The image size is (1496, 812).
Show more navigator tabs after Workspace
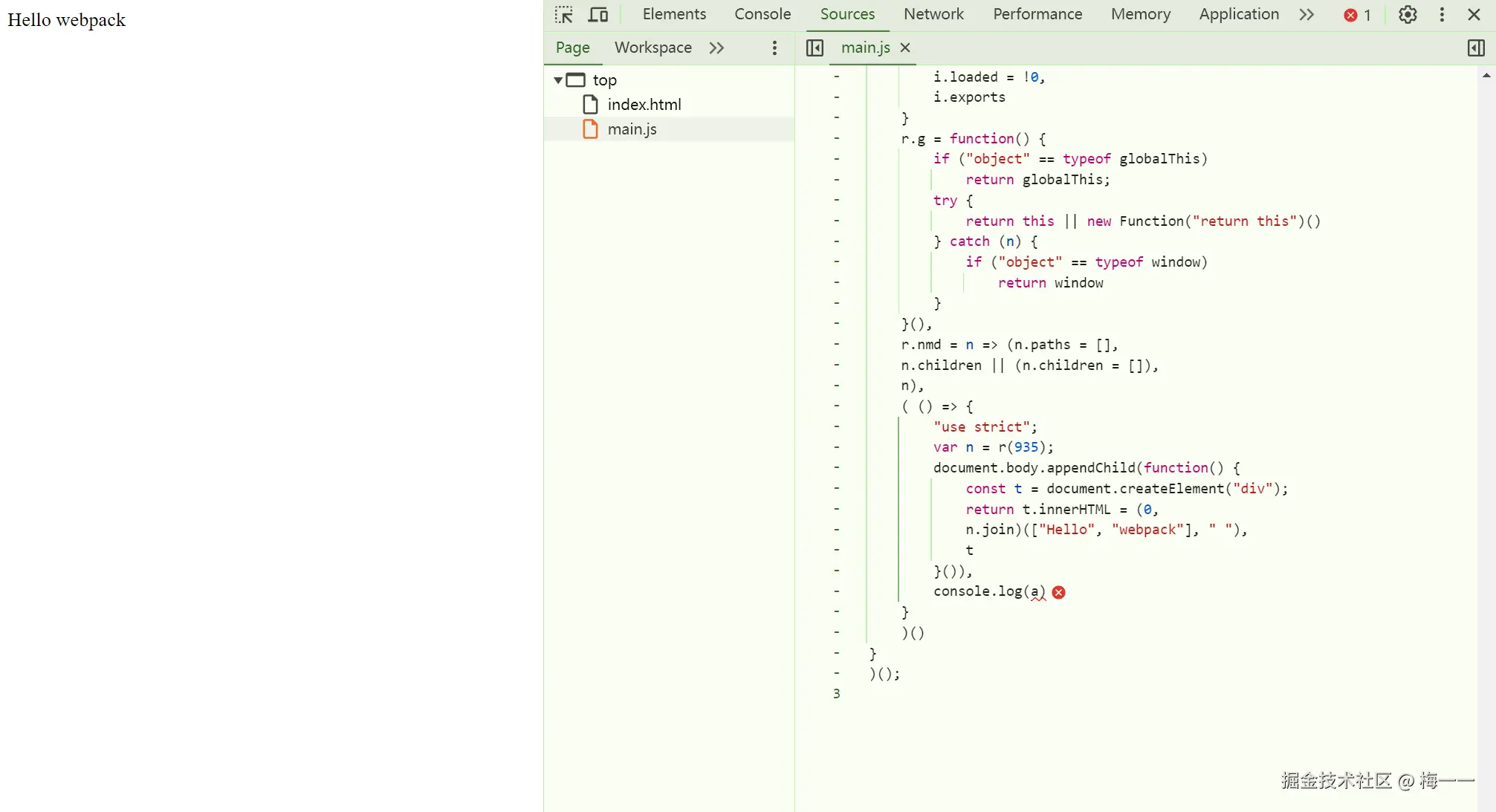(x=716, y=48)
